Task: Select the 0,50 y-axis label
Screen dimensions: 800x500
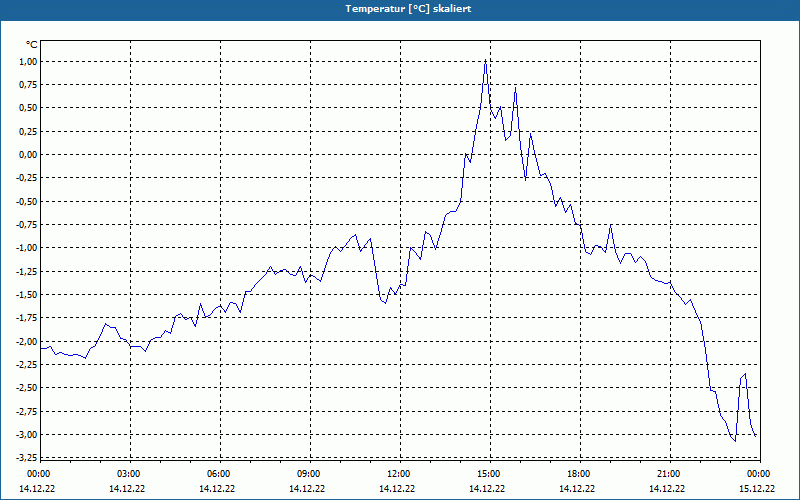Action: coord(29,108)
